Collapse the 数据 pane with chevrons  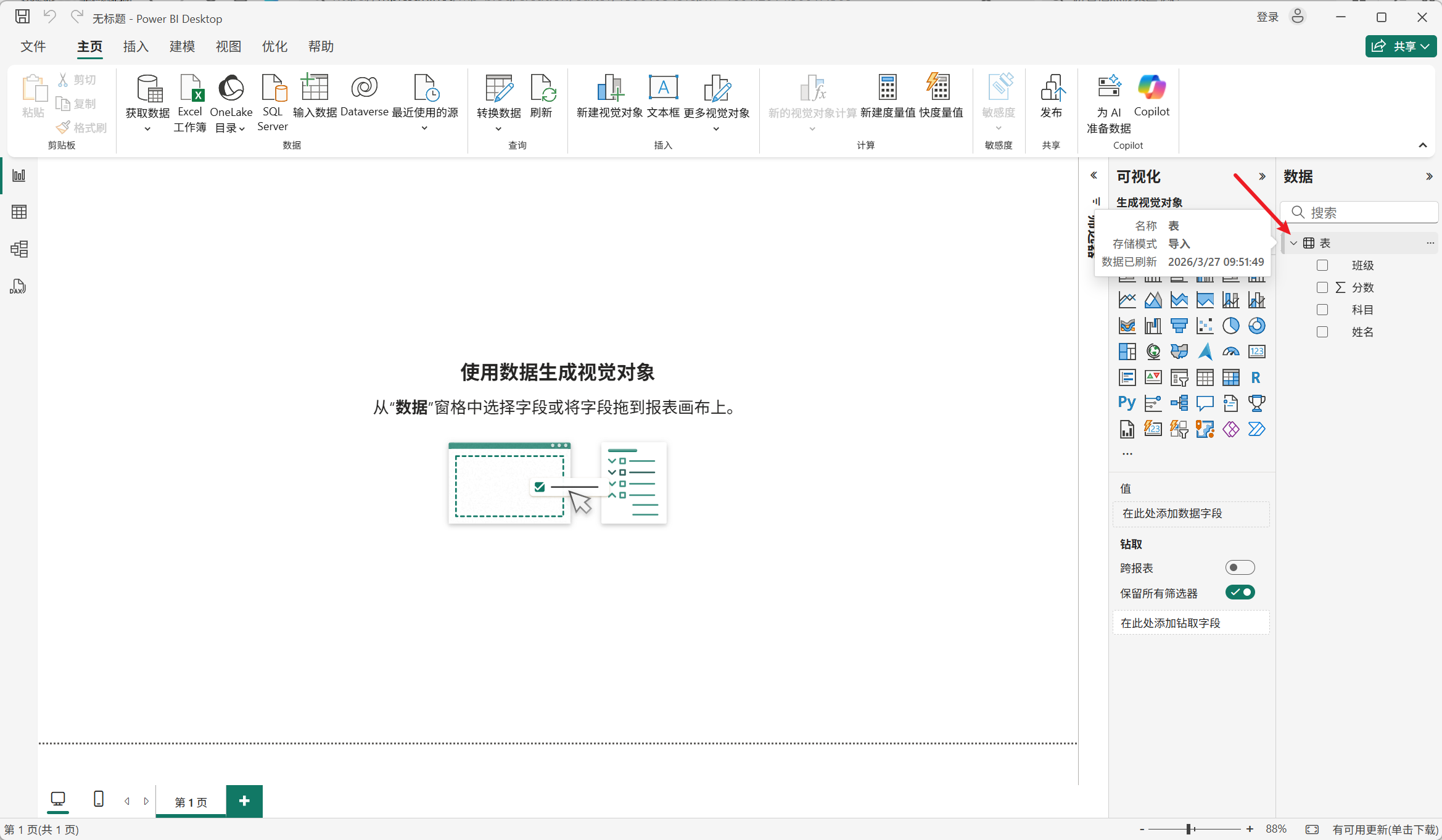[x=1429, y=176]
